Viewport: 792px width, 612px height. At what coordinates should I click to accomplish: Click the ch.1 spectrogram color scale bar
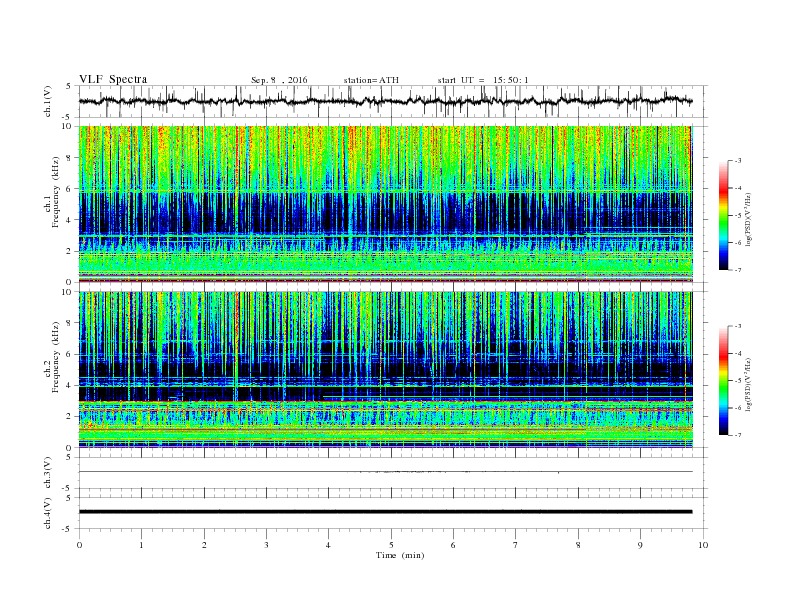723,216
